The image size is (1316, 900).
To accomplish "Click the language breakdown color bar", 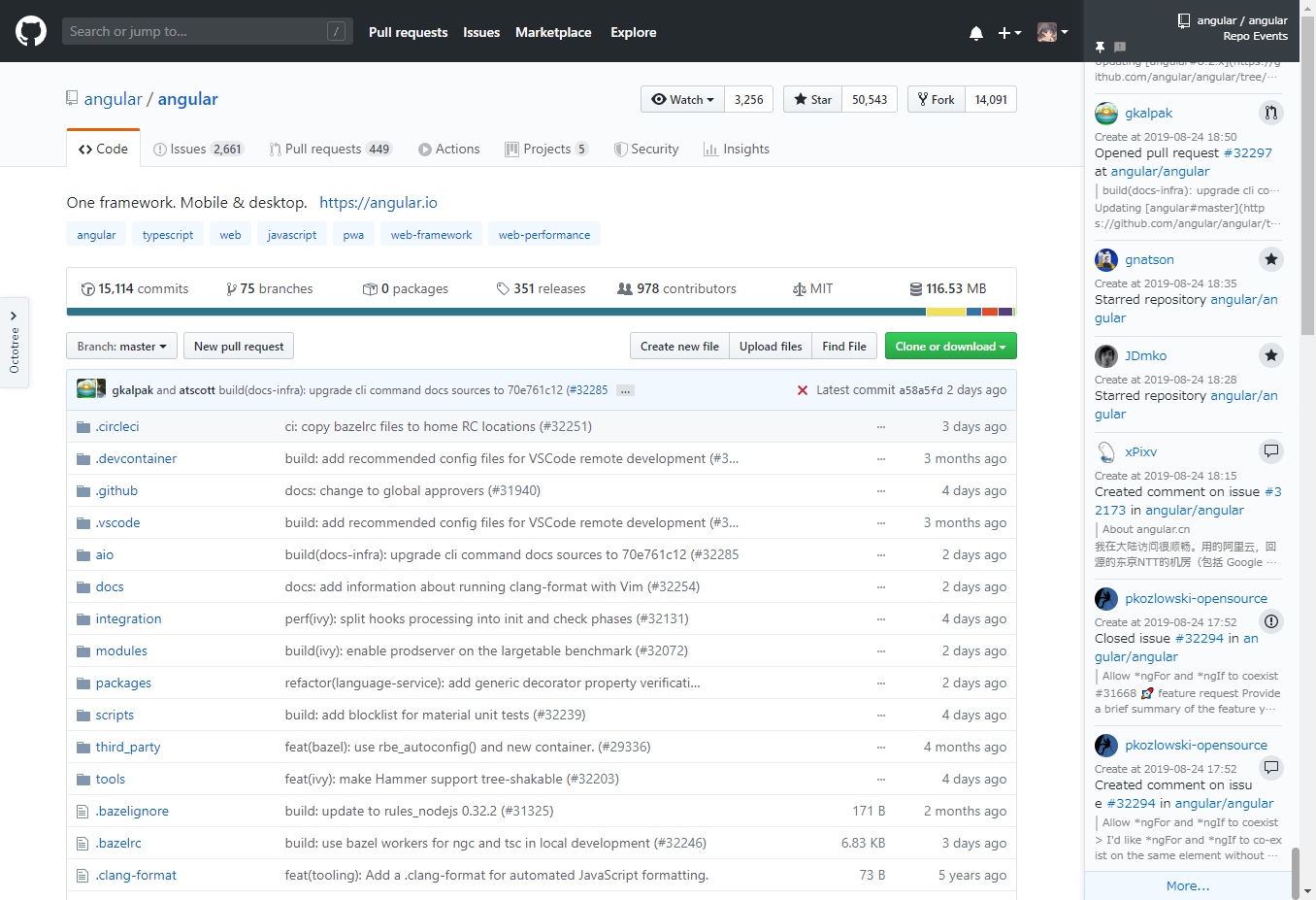I will pyautogui.click(x=541, y=312).
